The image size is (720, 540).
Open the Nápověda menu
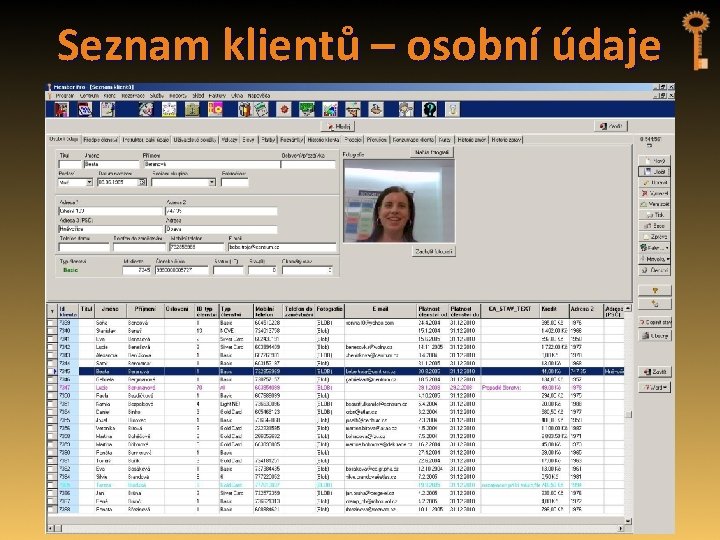pos(259,96)
